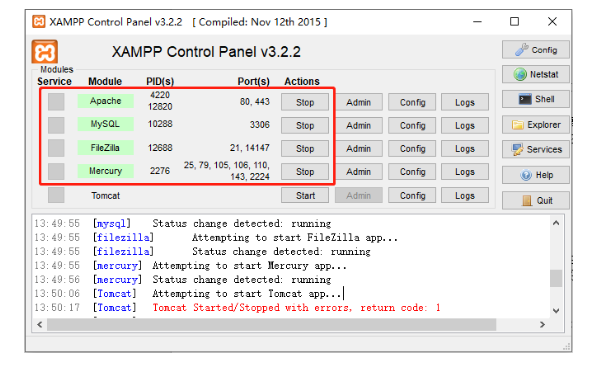This screenshot has height=366, width=590.
Task: Minimize the XAMPP window
Action: coord(477,21)
